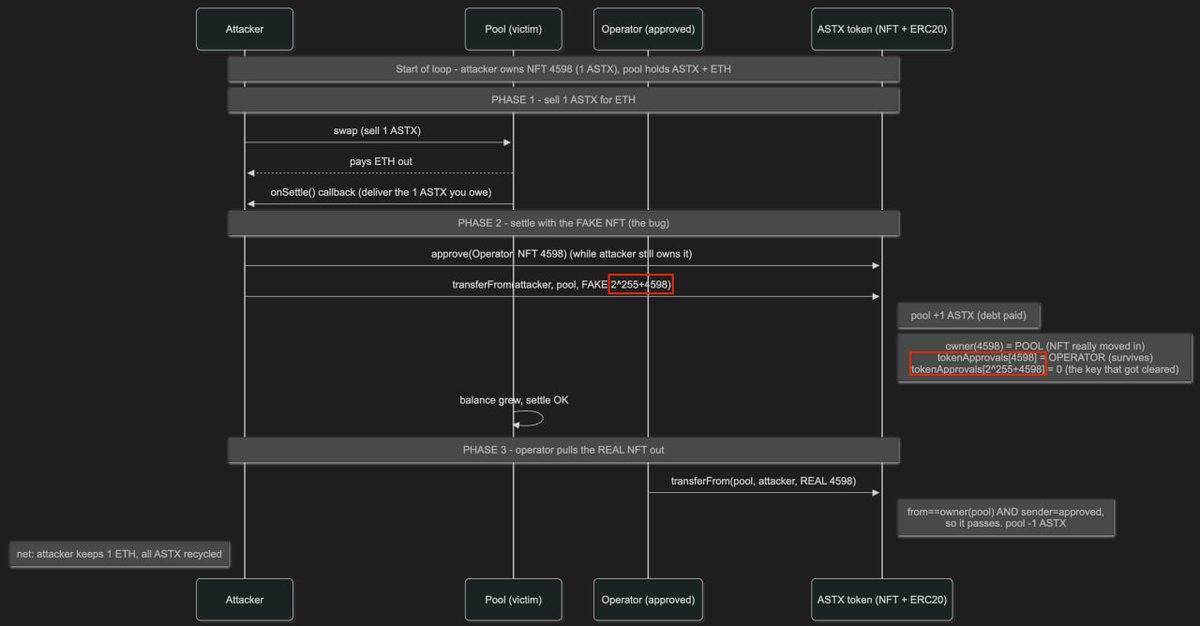Select the bottom Operator (approved) box
Viewport: 1200px width, 626px height.
coord(648,599)
